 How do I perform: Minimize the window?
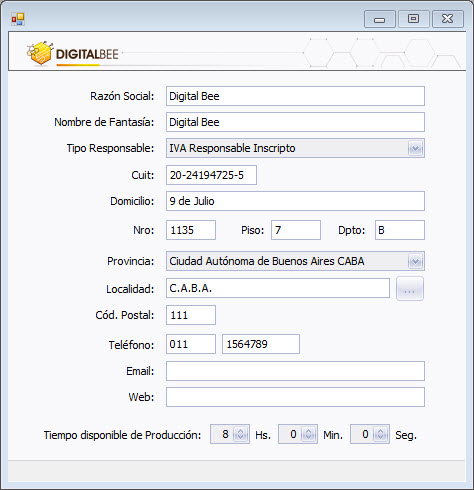(x=380, y=19)
